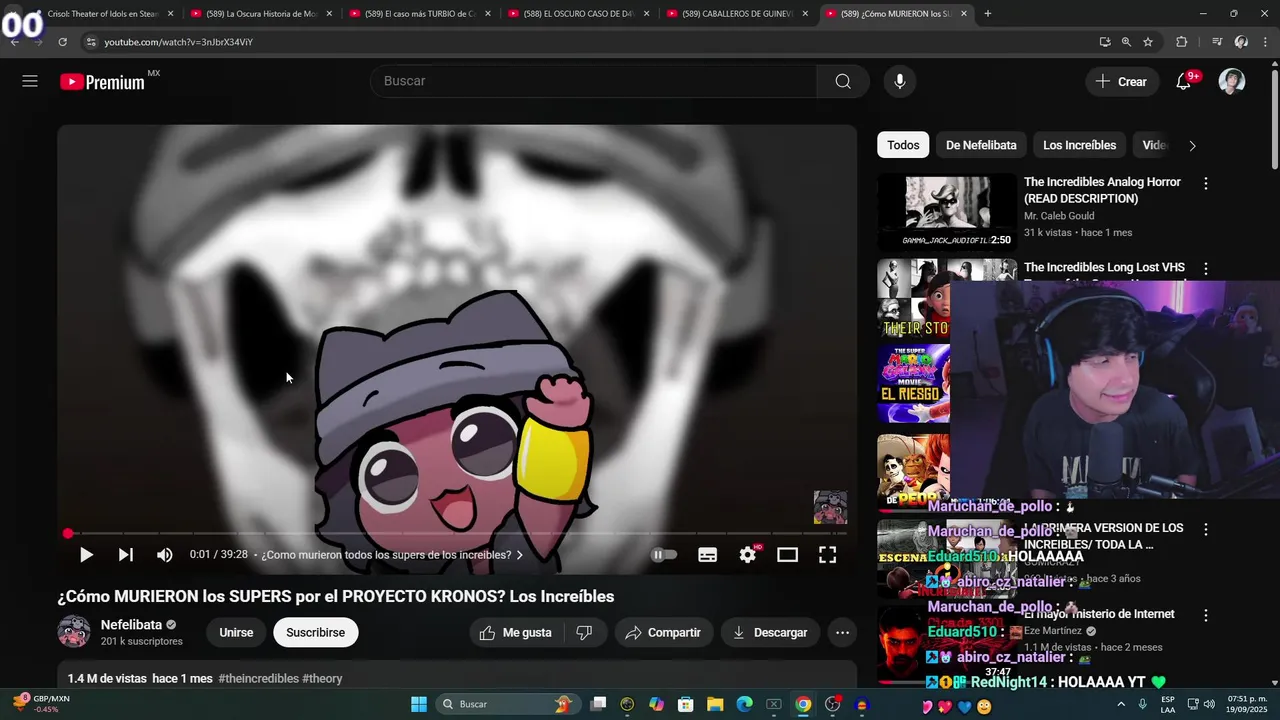Image resolution: width=1280 pixels, height=720 pixels.
Task: Select the Los Increíbles filter chip
Action: click(x=1079, y=145)
